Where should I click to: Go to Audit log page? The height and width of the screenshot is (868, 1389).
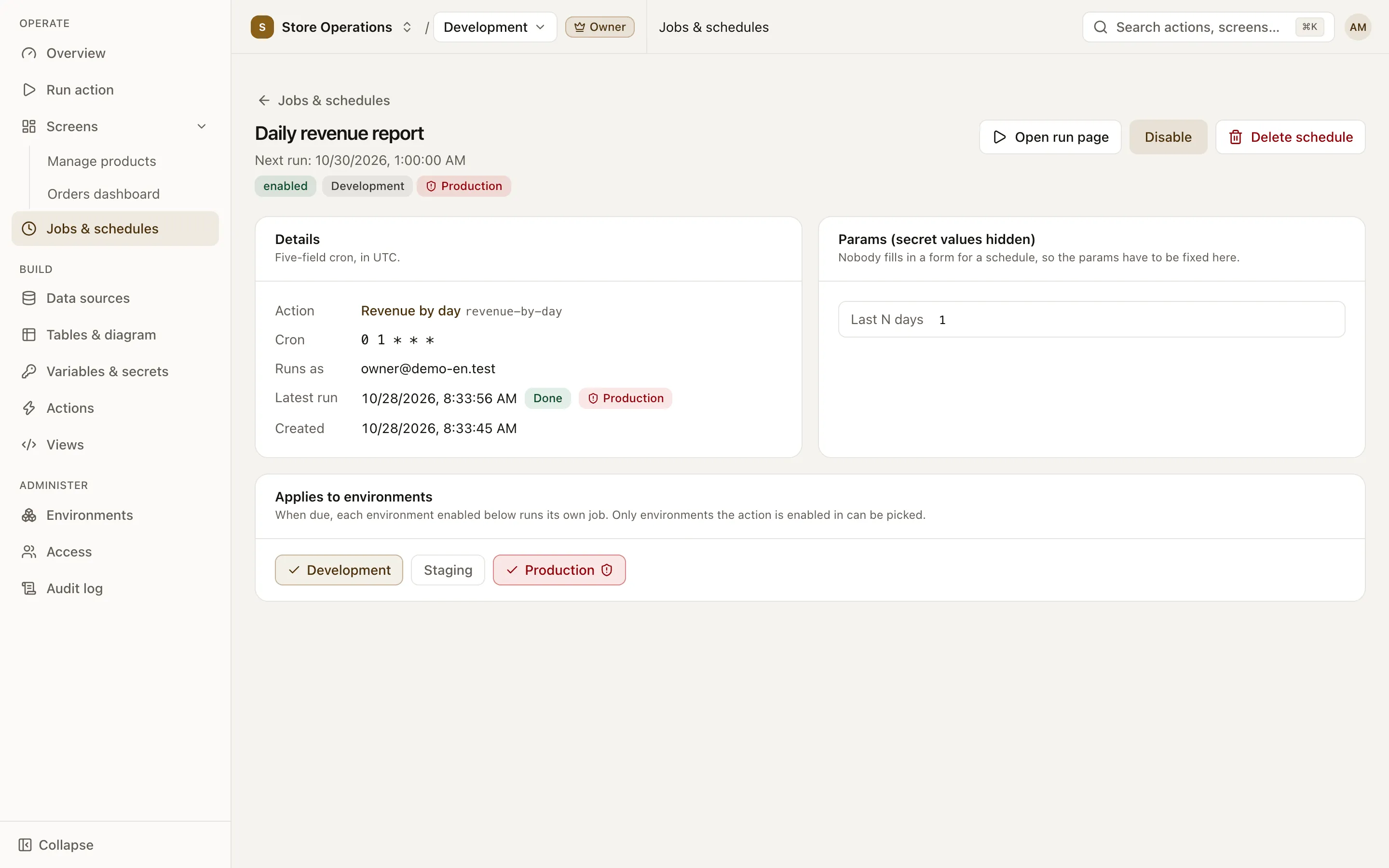coord(115,588)
